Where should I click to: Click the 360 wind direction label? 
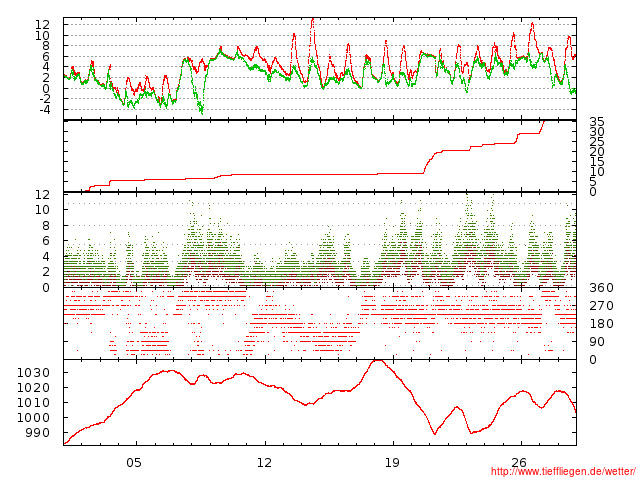601,288
